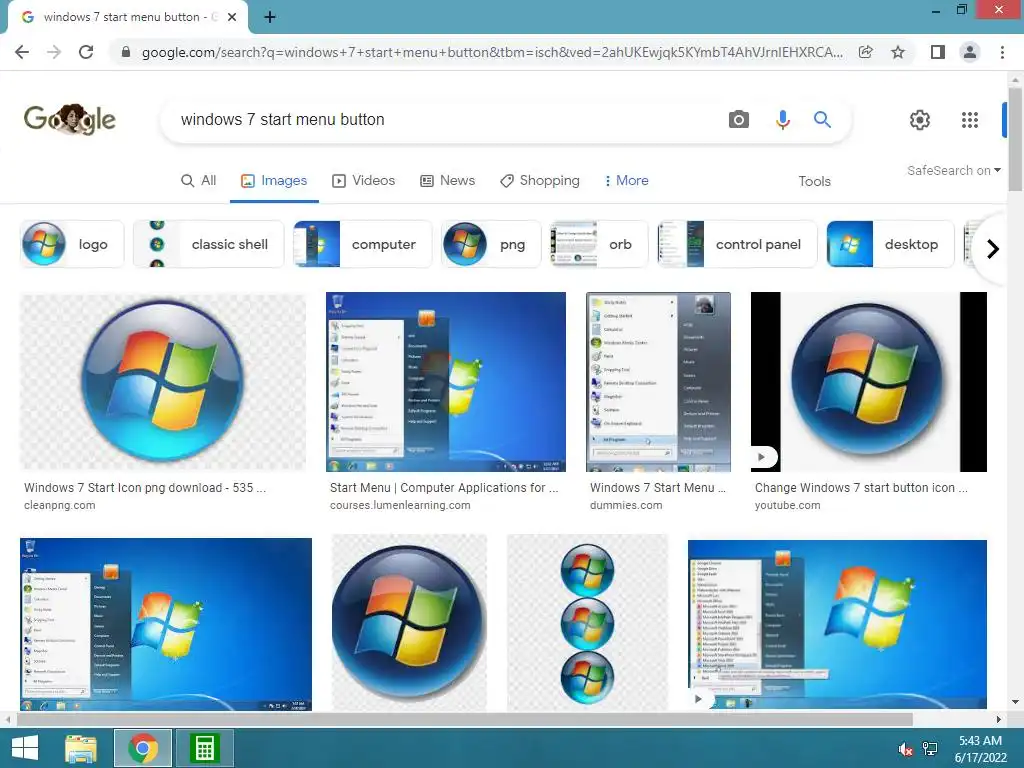Open the Shopping results tab
This screenshot has width=1024, height=768.
click(x=539, y=181)
